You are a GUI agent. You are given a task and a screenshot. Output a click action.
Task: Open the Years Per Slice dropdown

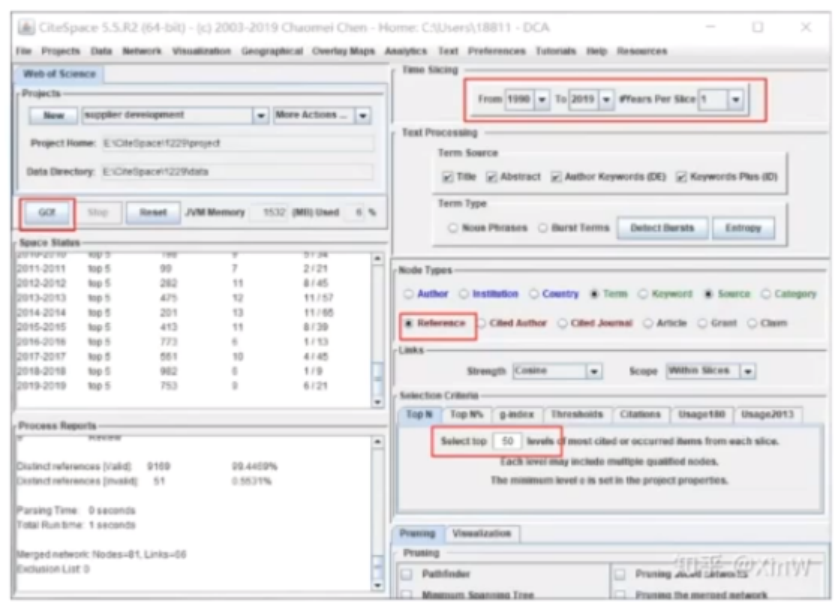point(736,99)
